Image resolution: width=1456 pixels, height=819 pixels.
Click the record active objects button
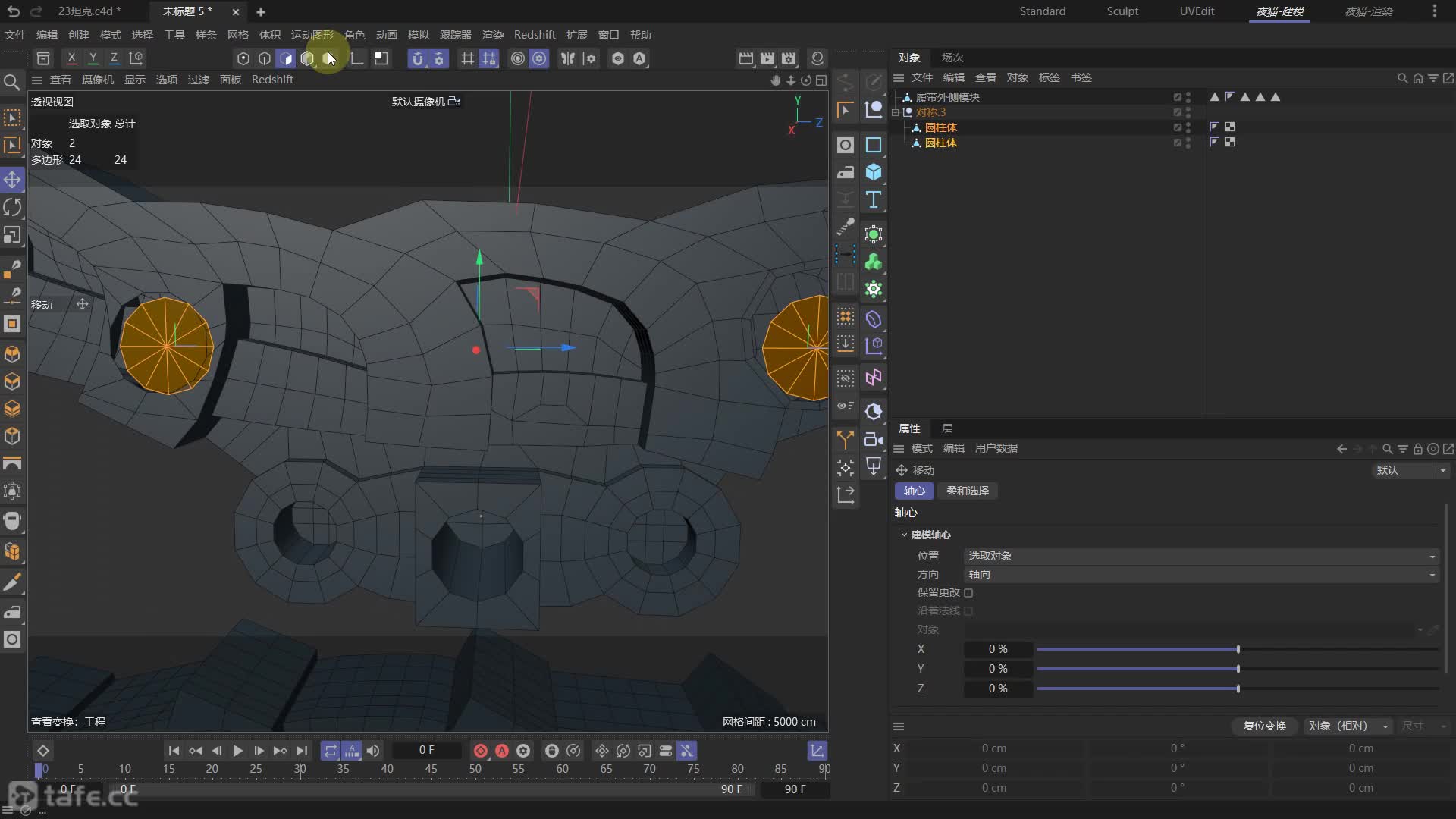[480, 751]
